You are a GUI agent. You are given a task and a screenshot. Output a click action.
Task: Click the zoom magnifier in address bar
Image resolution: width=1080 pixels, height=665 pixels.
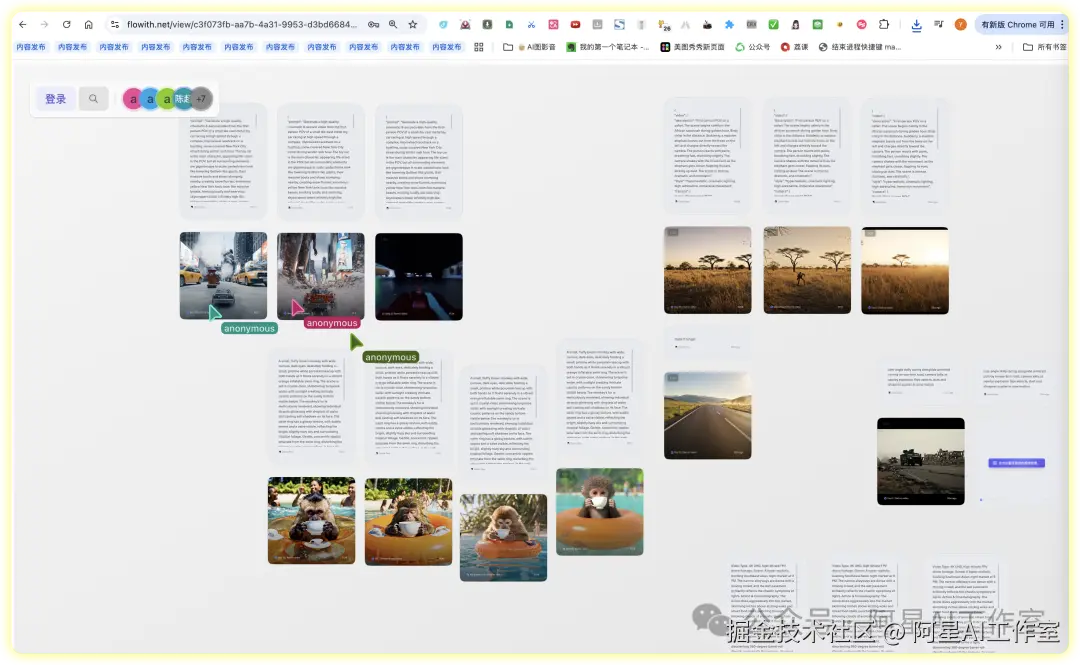click(393, 24)
